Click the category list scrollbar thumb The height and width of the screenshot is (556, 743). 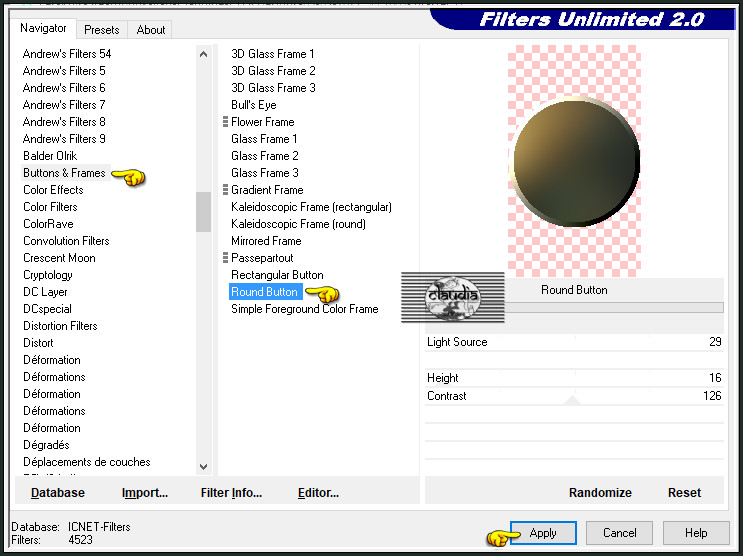click(204, 211)
